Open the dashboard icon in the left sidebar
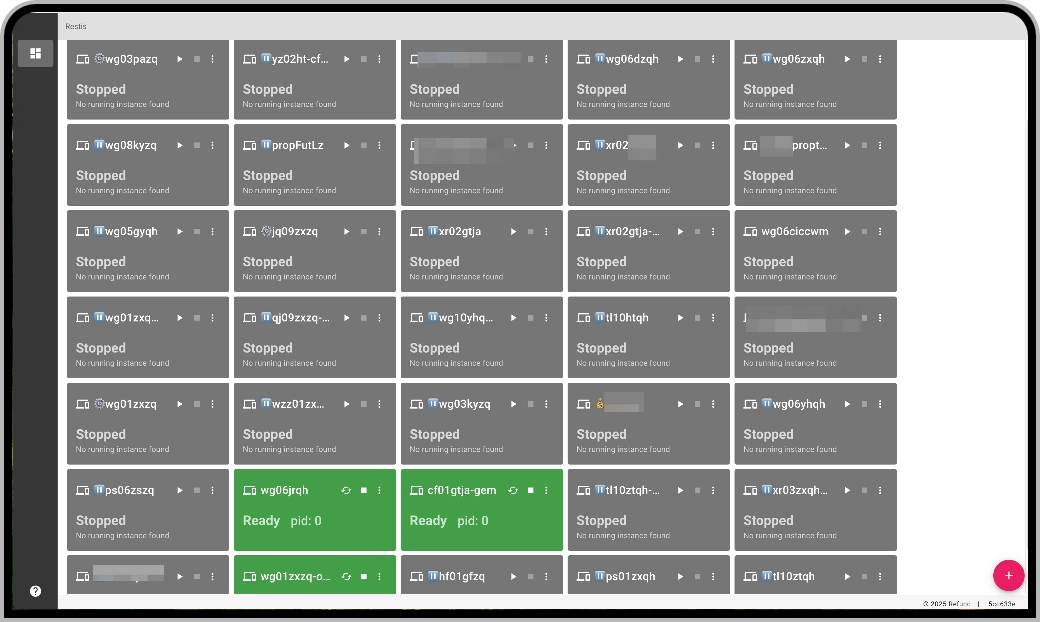 click(35, 53)
